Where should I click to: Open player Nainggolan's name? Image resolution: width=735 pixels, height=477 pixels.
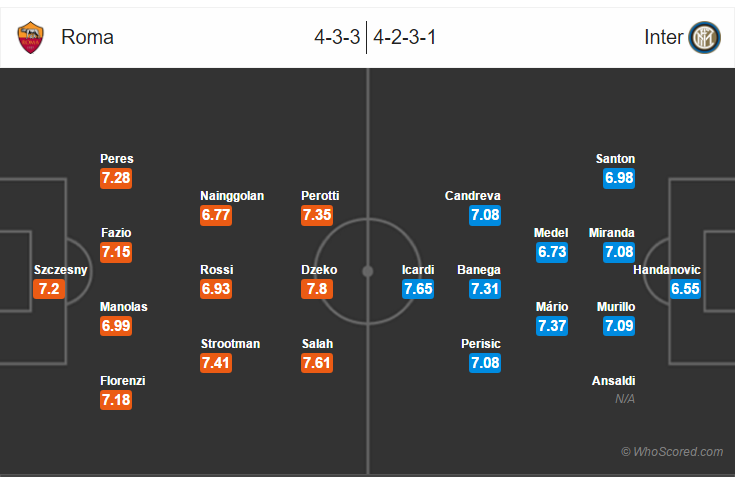pos(232,196)
